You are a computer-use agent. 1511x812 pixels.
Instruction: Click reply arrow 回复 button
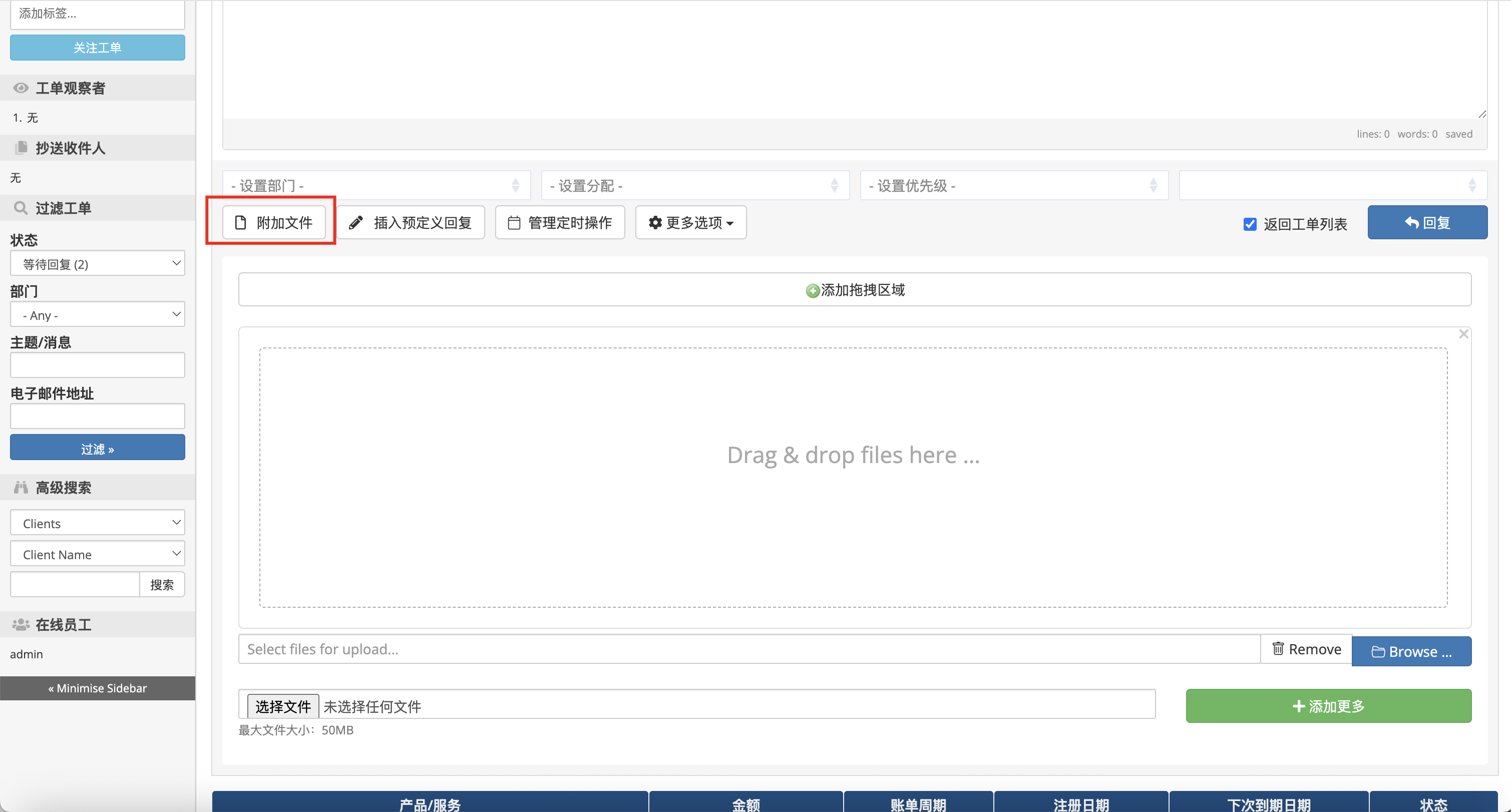click(1427, 222)
